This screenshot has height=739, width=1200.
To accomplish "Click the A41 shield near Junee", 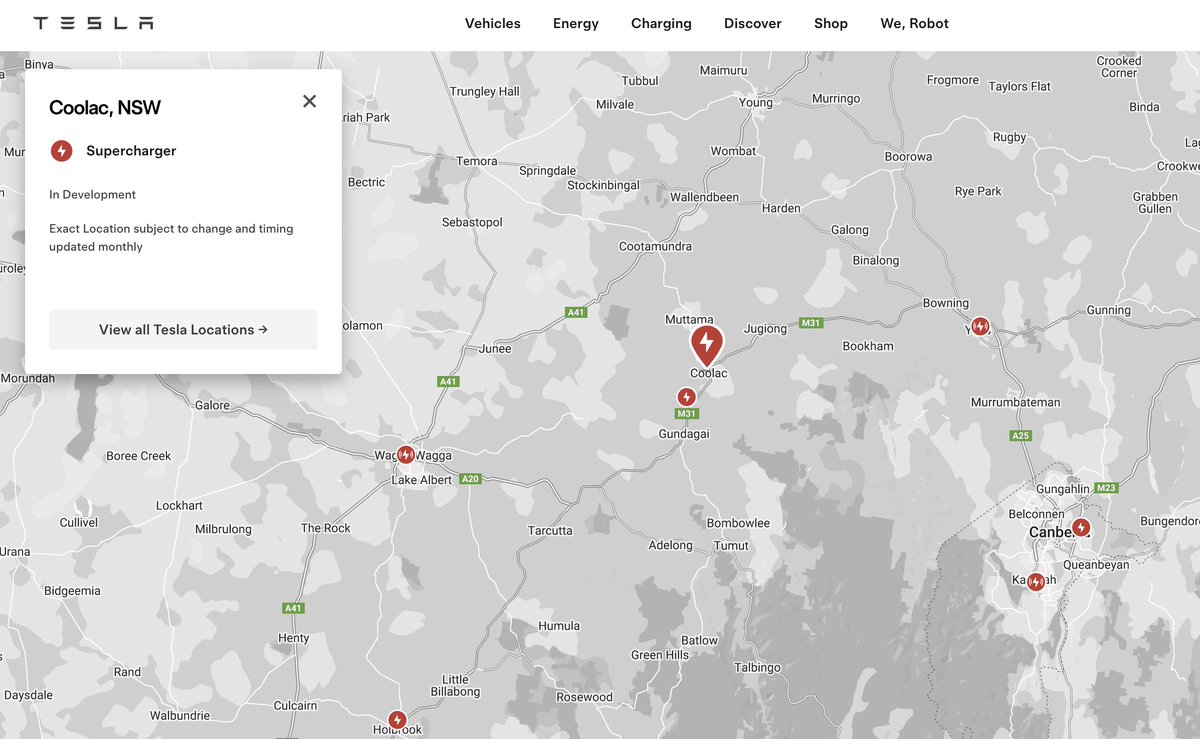I will click(448, 381).
